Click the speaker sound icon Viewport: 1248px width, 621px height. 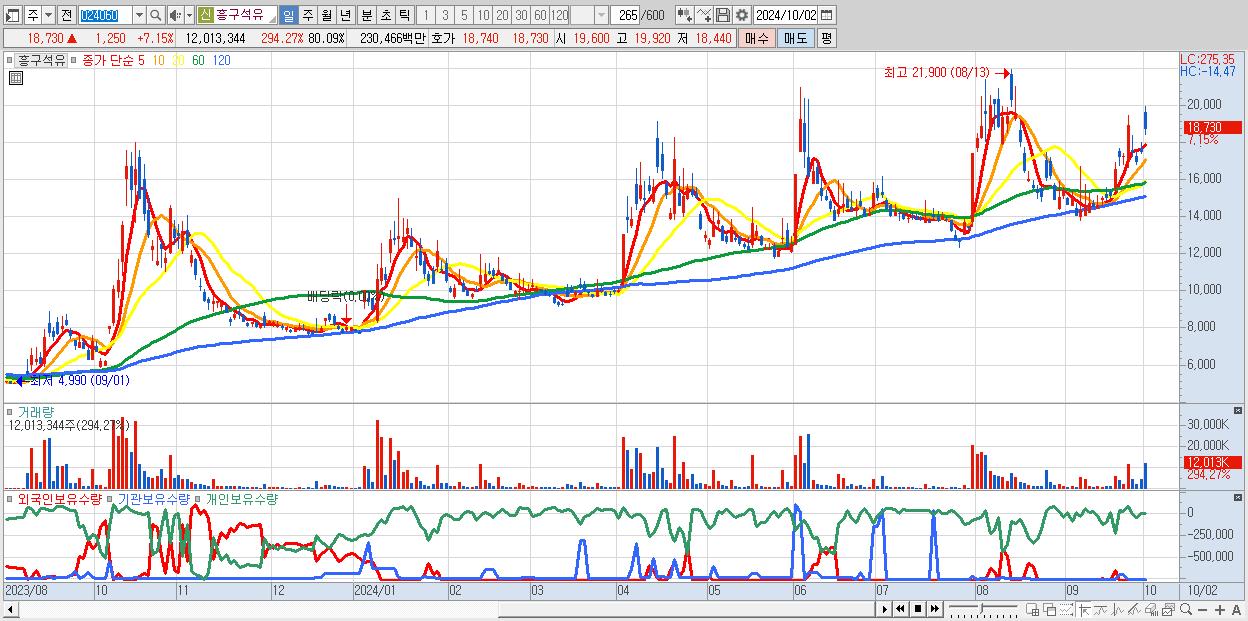(175, 15)
